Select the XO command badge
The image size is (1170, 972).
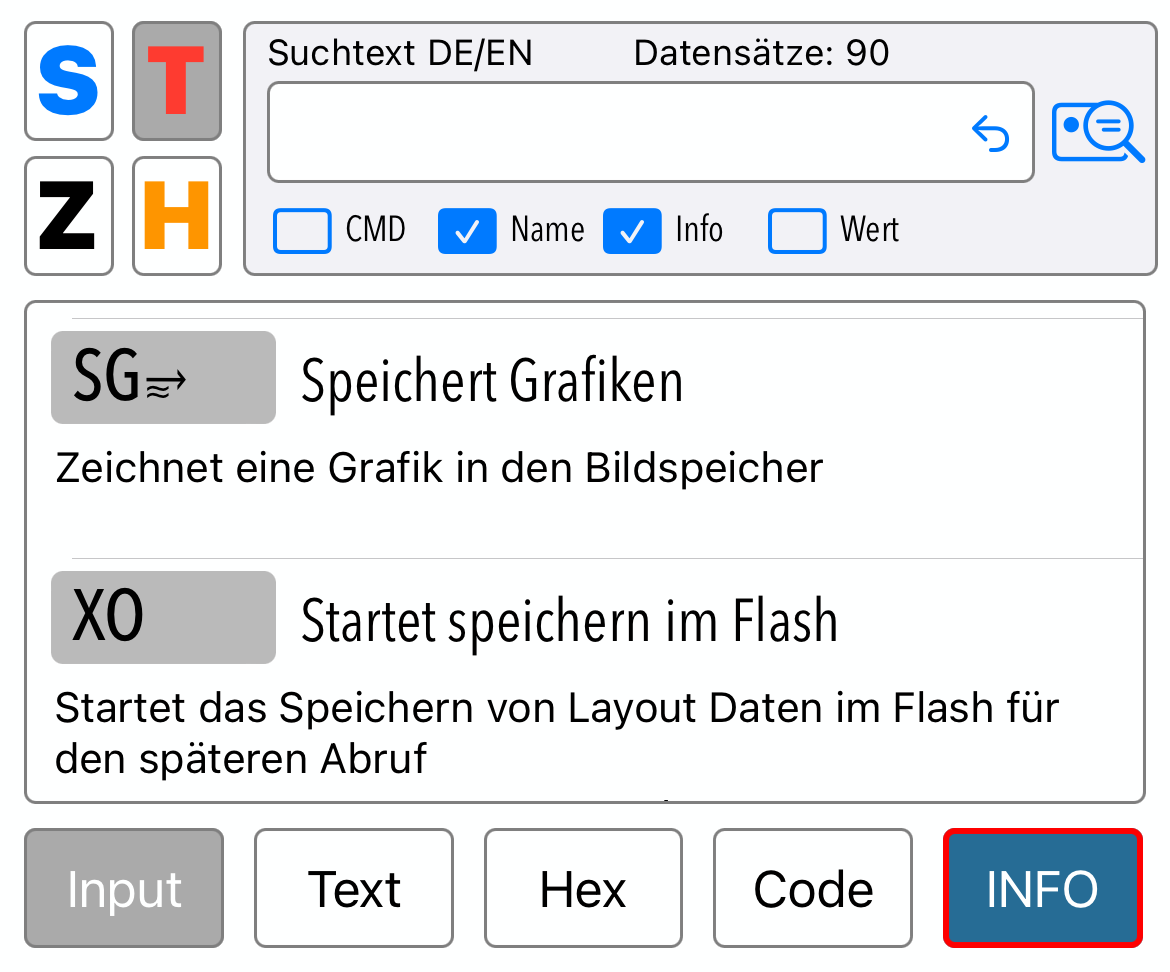tap(163, 617)
